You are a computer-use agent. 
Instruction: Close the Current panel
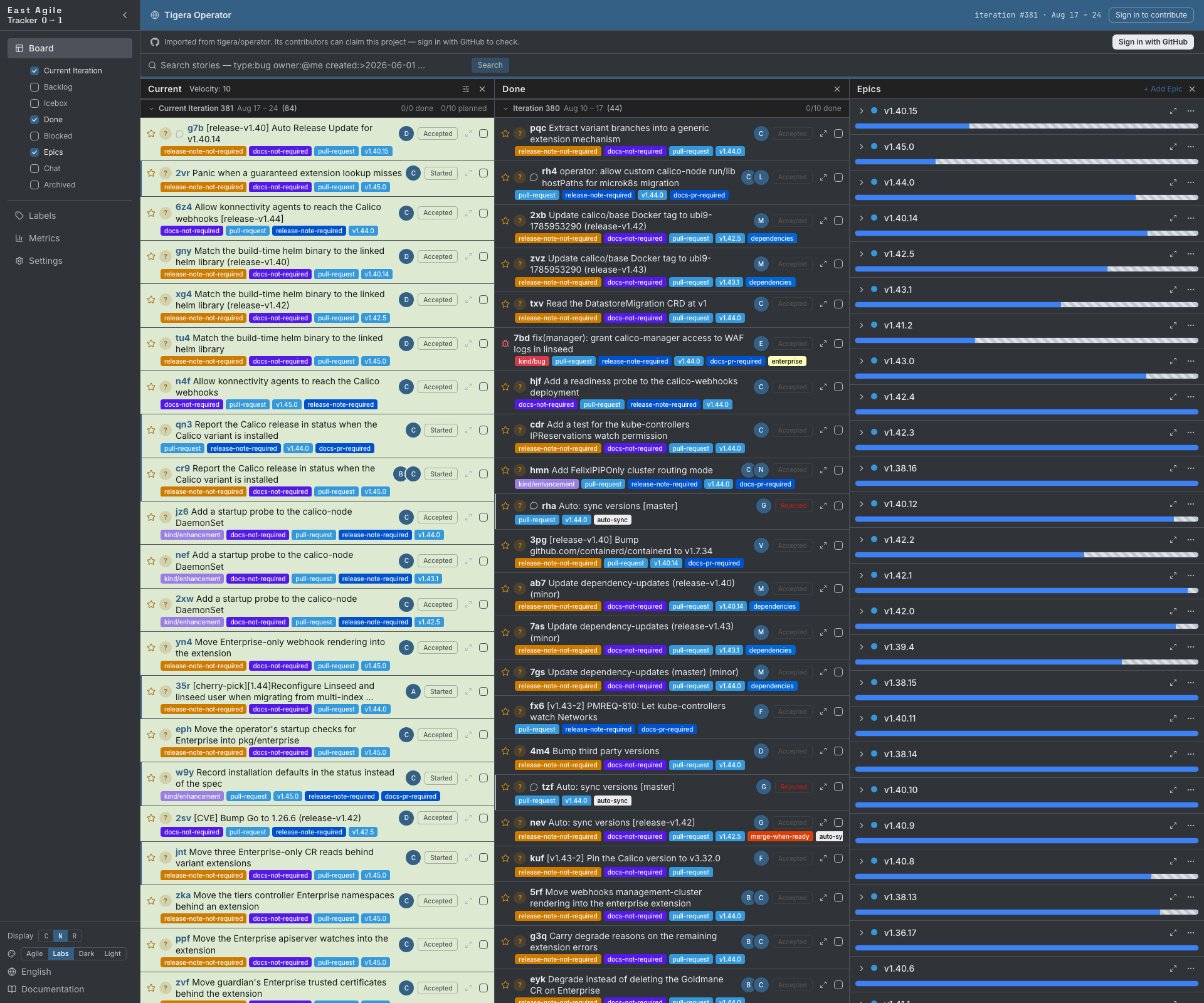coord(482,89)
